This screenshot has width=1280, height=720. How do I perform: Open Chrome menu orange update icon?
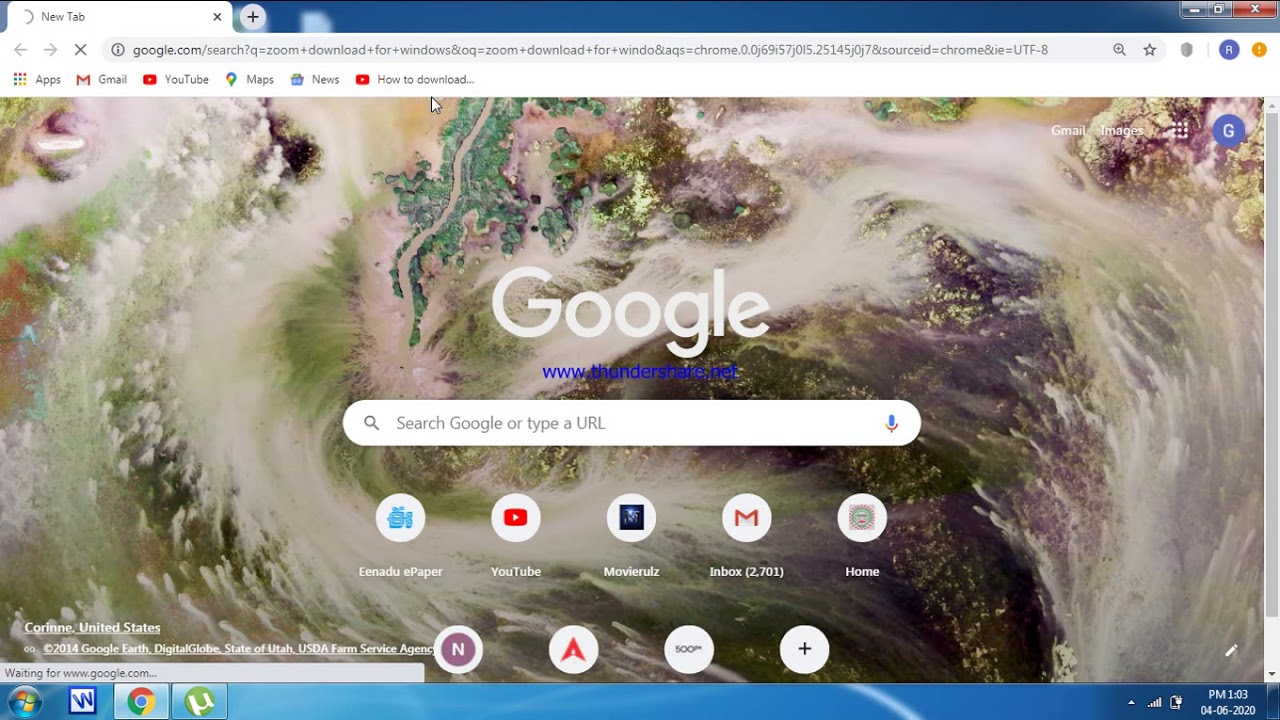pyautogui.click(x=1259, y=50)
